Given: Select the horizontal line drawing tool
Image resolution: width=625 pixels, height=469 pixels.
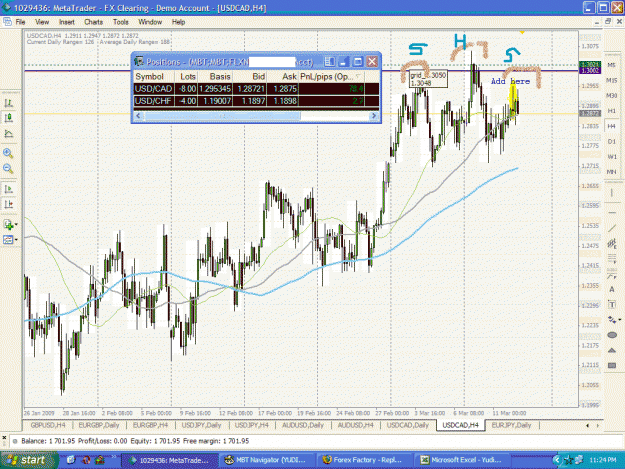Looking at the screenshot, I should tap(612, 213).
